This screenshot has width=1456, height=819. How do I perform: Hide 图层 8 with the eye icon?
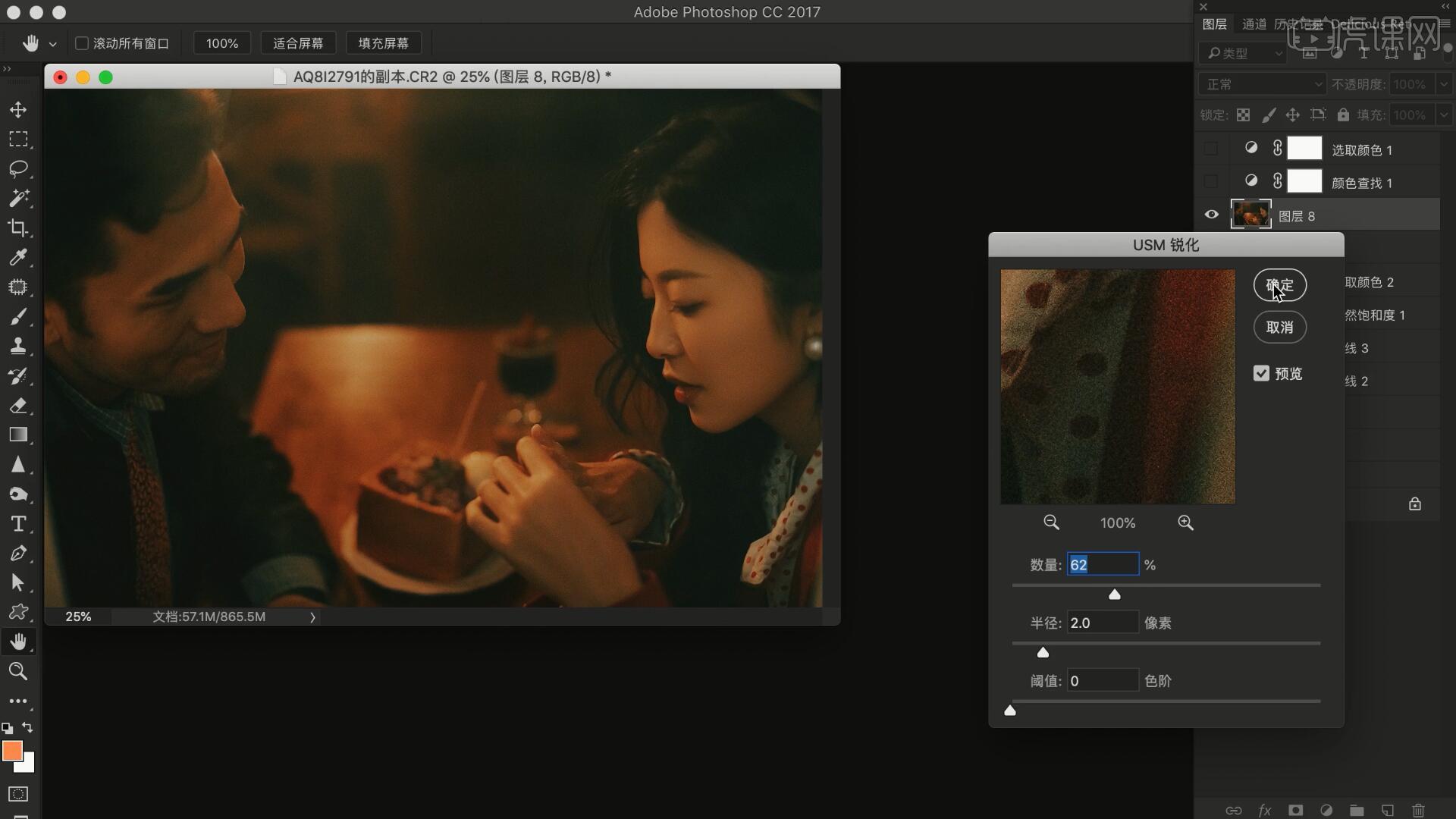click(x=1211, y=215)
